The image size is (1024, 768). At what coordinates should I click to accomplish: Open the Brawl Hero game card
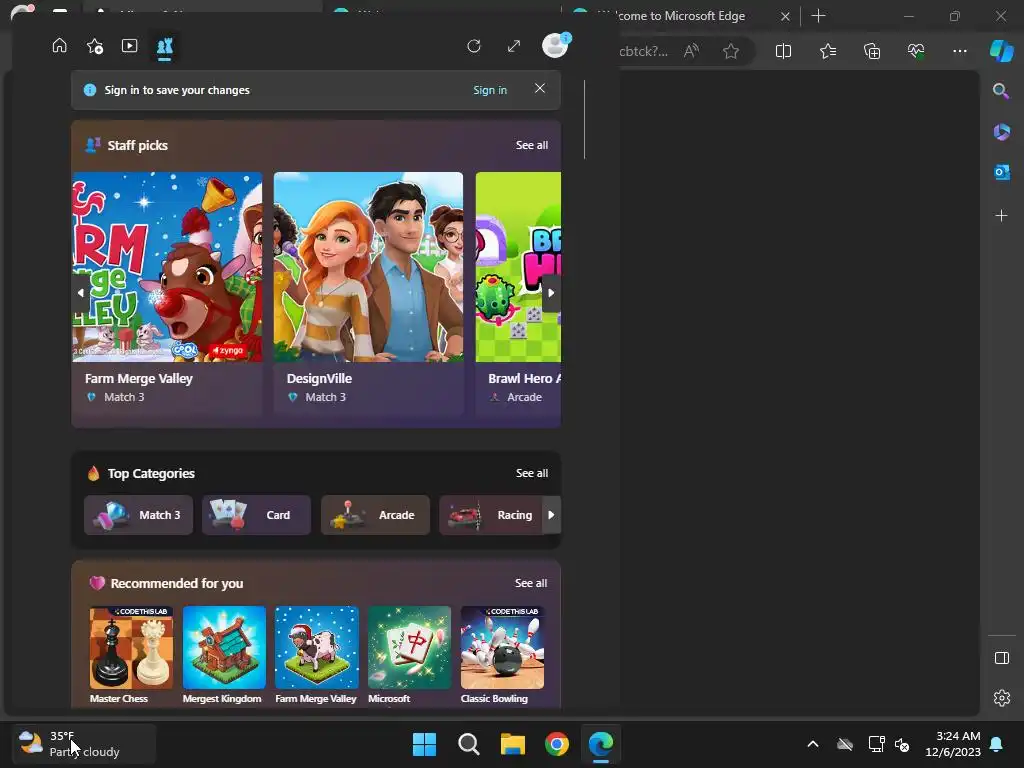518,293
